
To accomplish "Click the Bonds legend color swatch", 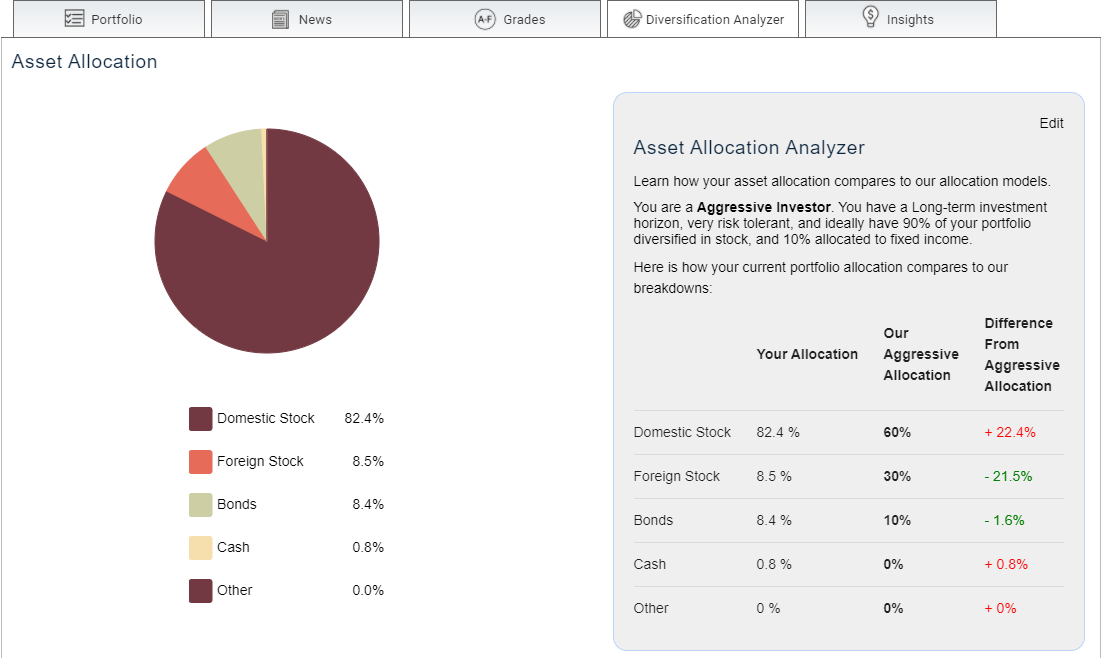I will (x=201, y=504).
